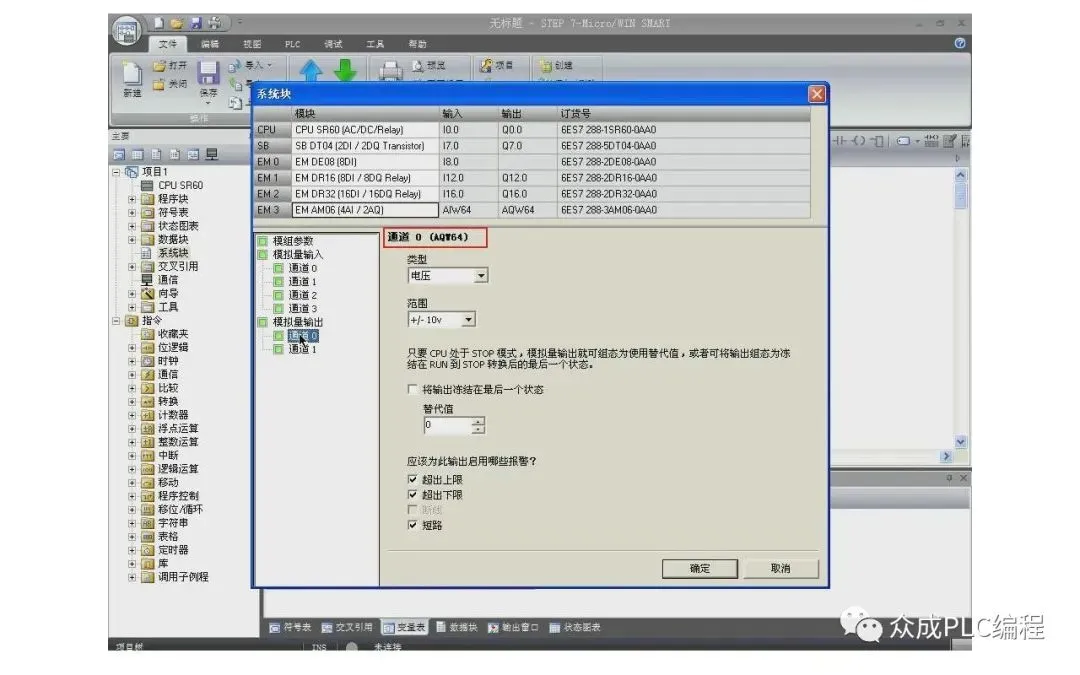Select the EM AM06 (4AI / 2AQ) module cell

click(365, 210)
